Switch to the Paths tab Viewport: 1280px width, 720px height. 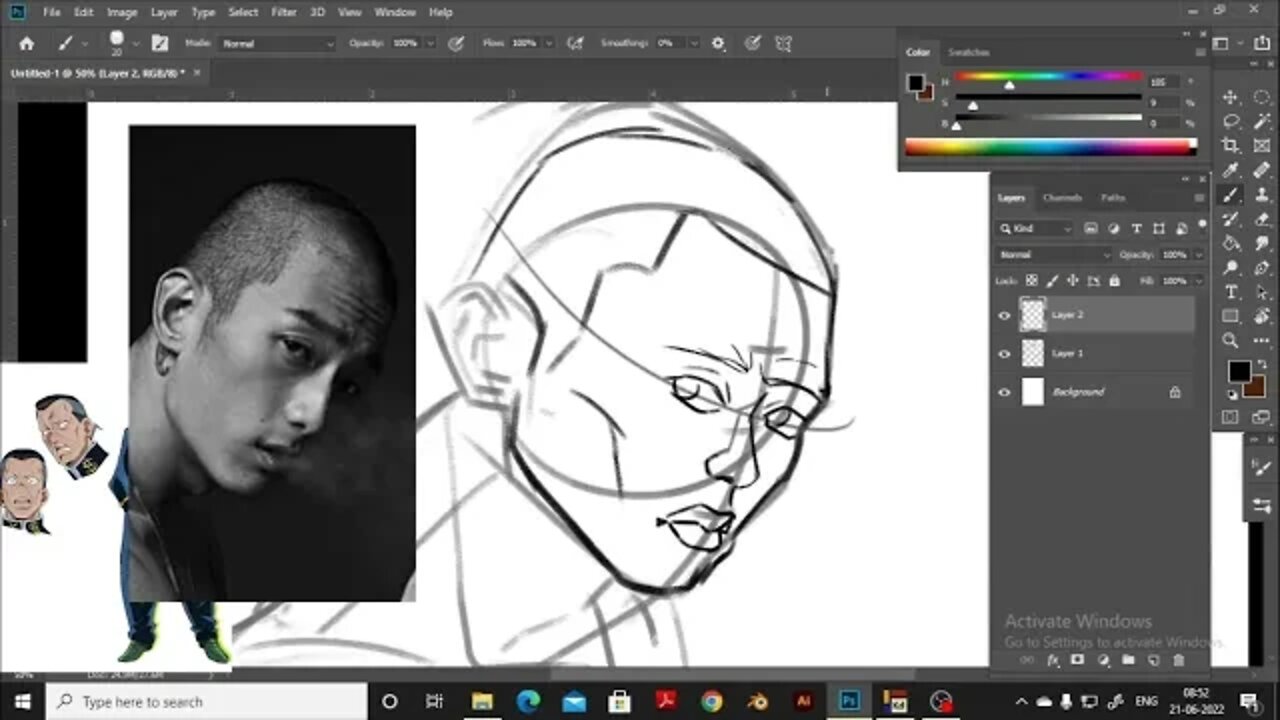1113,198
